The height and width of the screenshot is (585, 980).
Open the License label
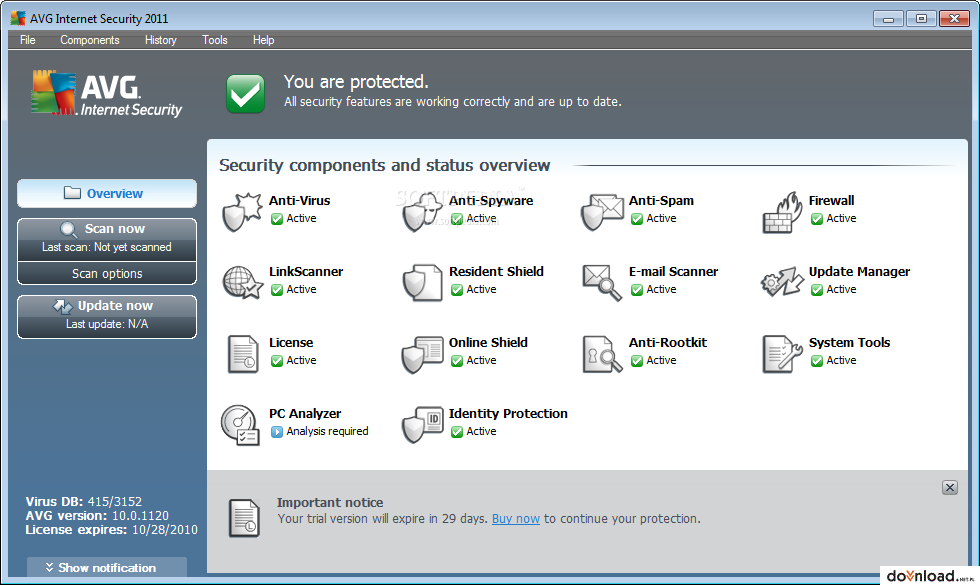pyautogui.click(x=291, y=342)
